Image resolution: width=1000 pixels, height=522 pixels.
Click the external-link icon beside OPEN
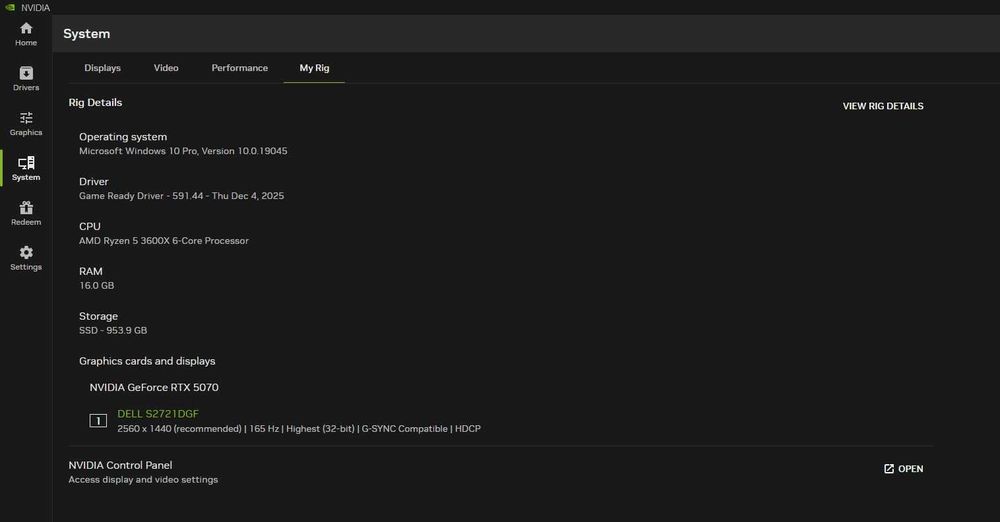(889, 469)
